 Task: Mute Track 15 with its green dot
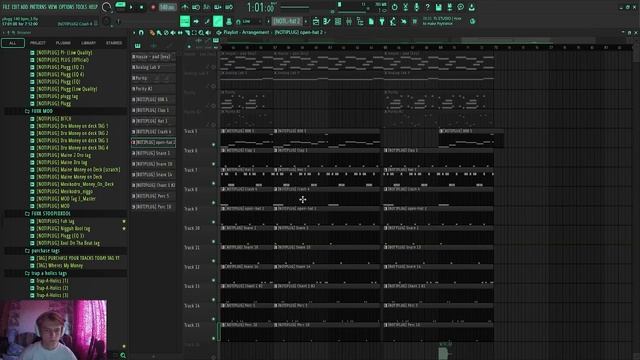pyautogui.click(x=213, y=338)
